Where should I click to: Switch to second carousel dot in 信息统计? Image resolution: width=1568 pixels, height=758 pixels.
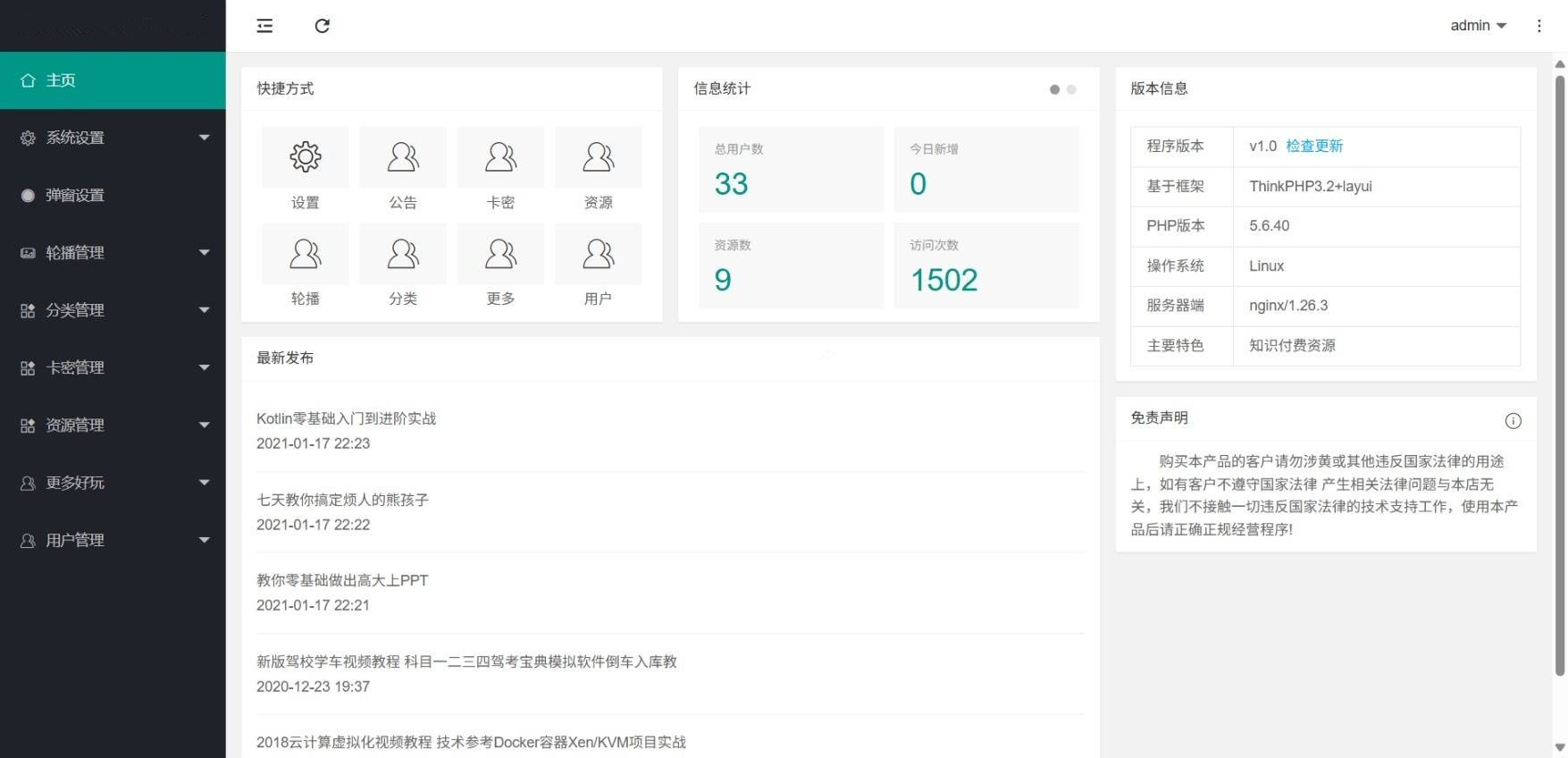point(1071,89)
